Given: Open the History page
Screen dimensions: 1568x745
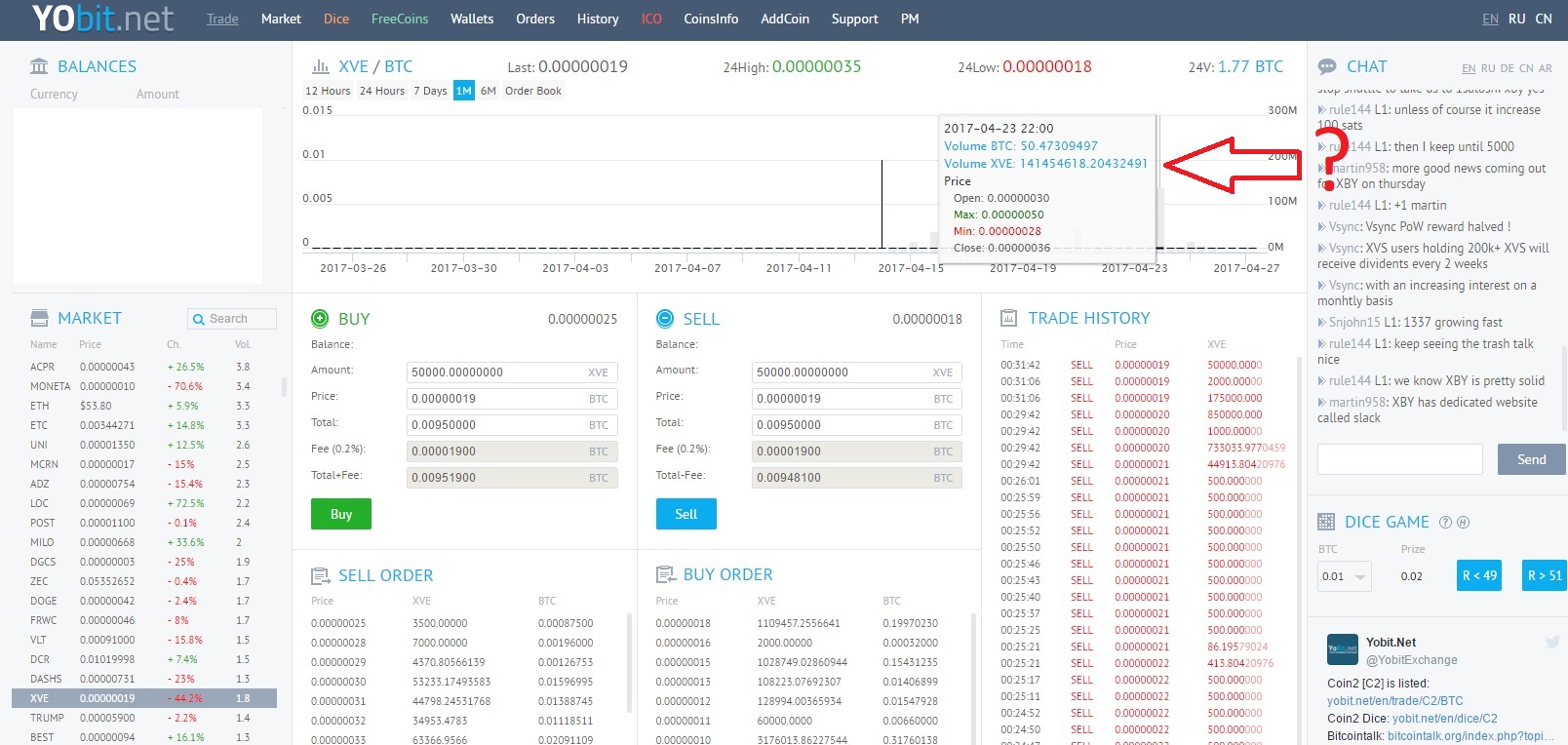Looking at the screenshot, I should point(598,19).
